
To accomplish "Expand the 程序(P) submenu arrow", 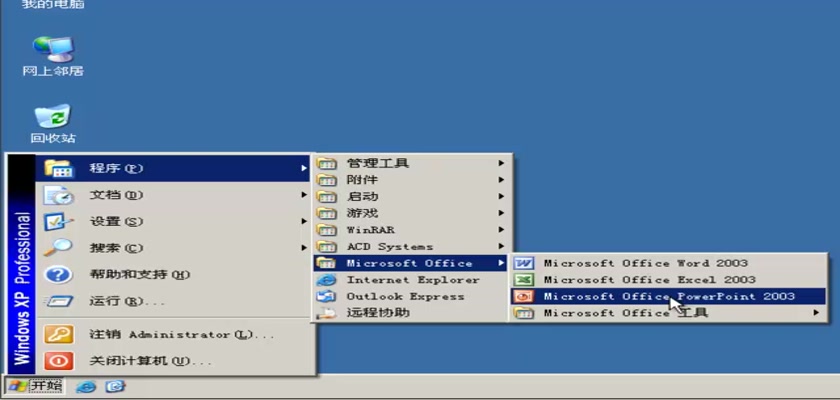I will point(304,168).
